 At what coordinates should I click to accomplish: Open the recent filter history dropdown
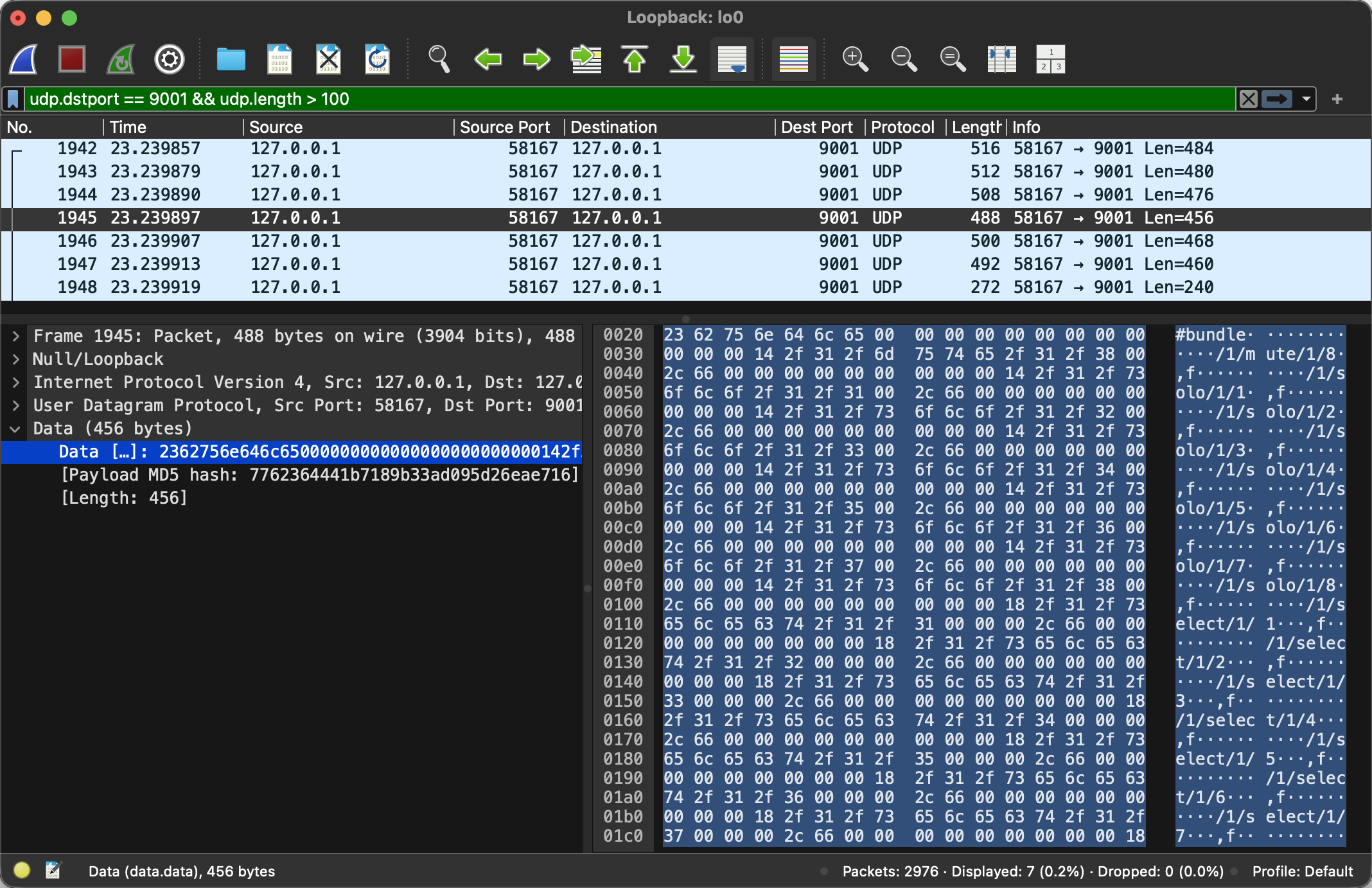pos(1306,99)
